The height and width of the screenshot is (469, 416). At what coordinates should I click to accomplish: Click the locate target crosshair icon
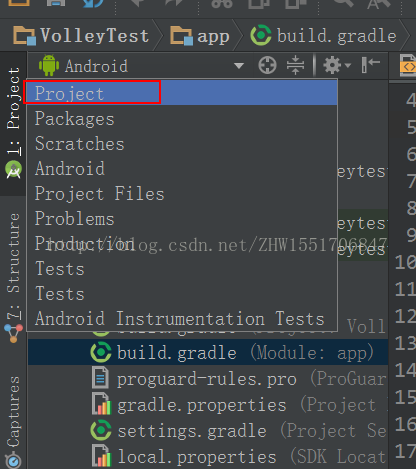click(267, 65)
